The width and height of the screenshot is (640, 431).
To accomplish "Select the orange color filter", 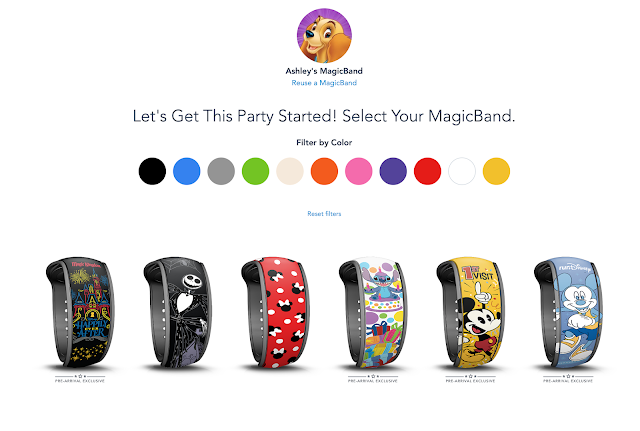I will tap(324, 171).
